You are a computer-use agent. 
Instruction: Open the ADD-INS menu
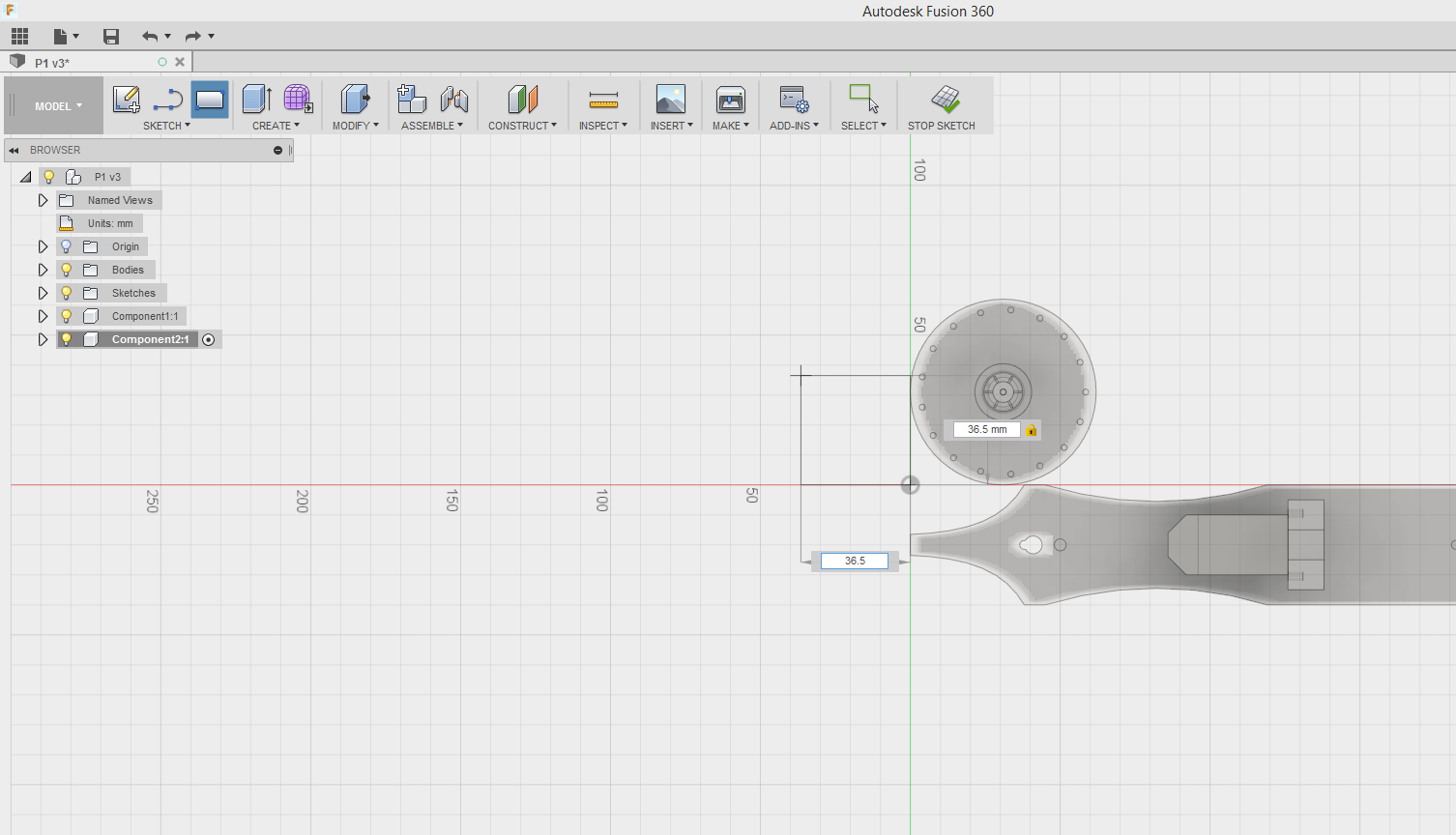point(794,126)
